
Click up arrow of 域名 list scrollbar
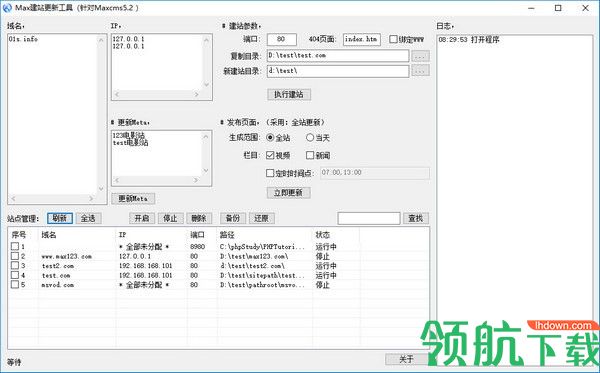coord(101,40)
